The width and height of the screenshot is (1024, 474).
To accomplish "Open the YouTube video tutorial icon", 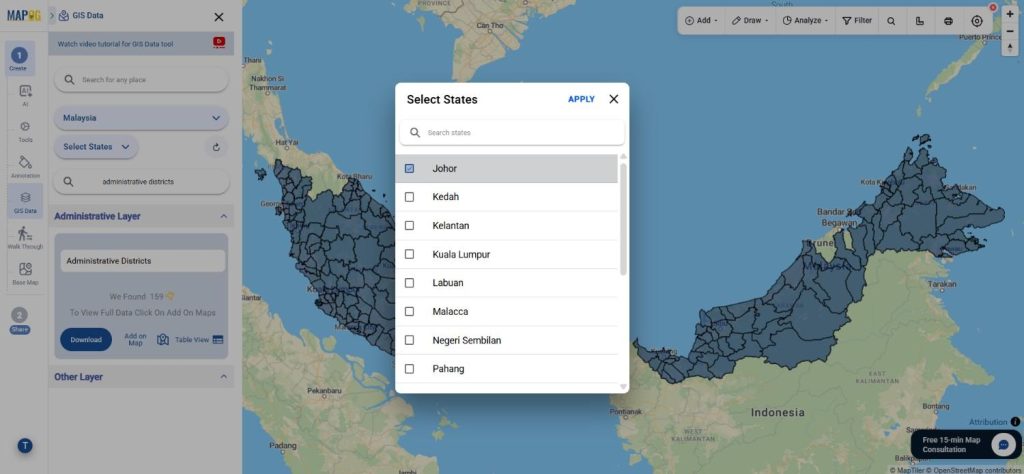I will [219, 42].
